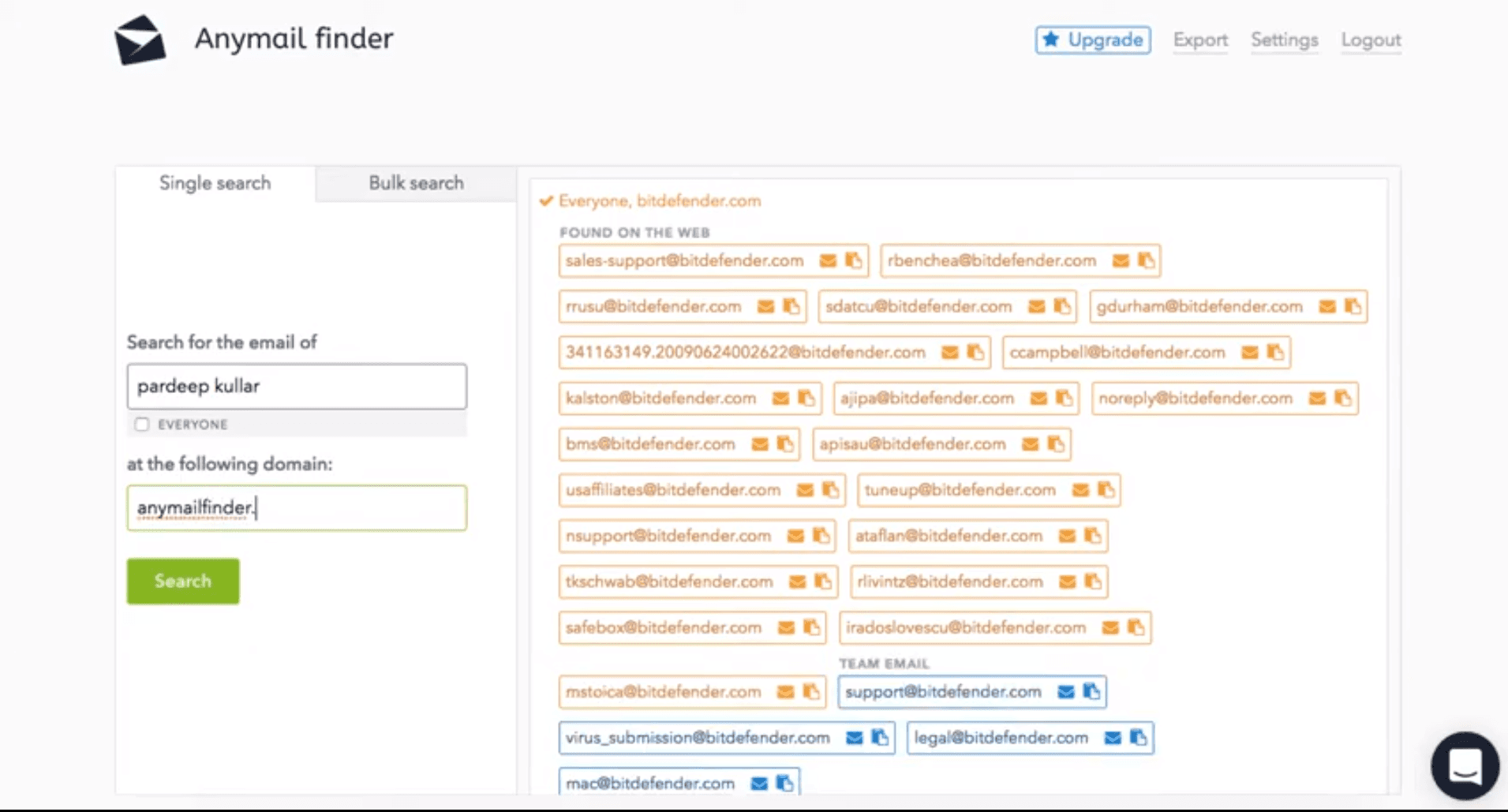Copy nsupport@bitdefender.com address

coord(821,535)
